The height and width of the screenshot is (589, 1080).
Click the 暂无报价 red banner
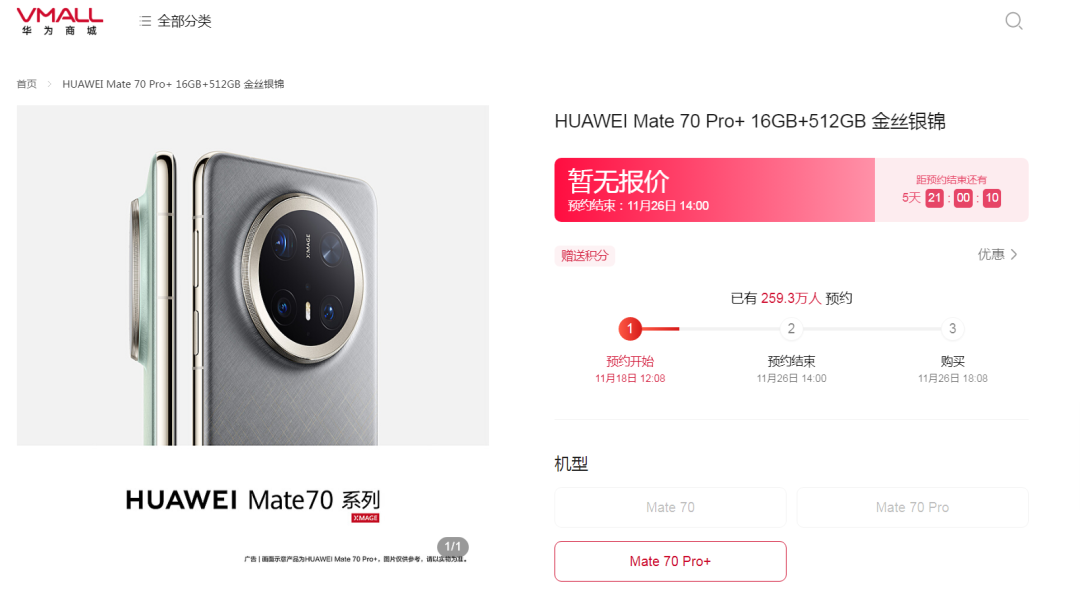pyautogui.click(x=714, y=190)
